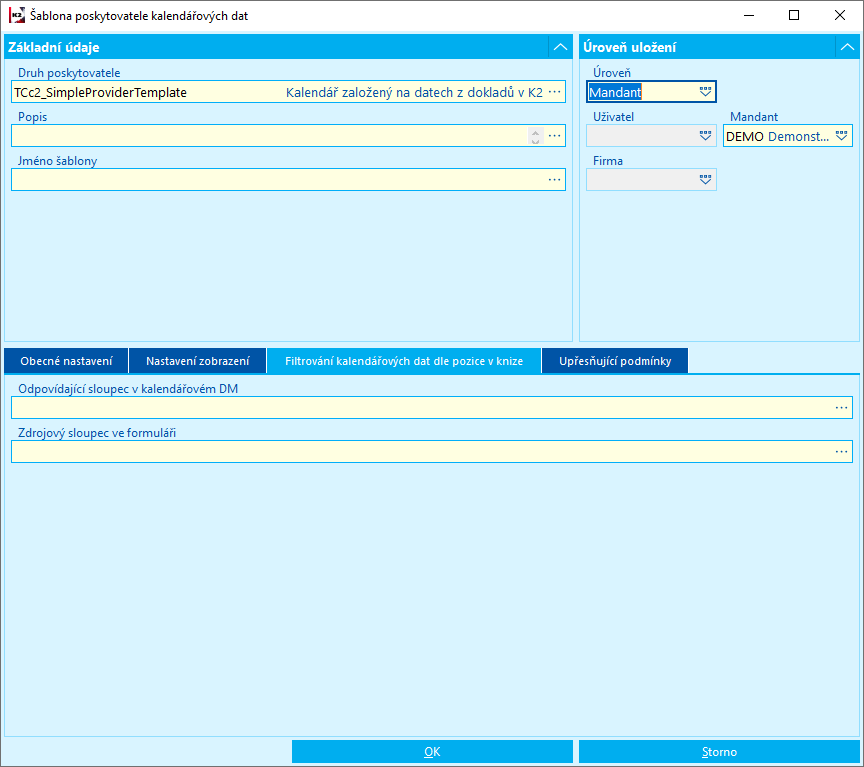Open the Uživatel dropdown
Image resolution: width=864 pixels, height=767 pixels.
click(x=705, y=136)
